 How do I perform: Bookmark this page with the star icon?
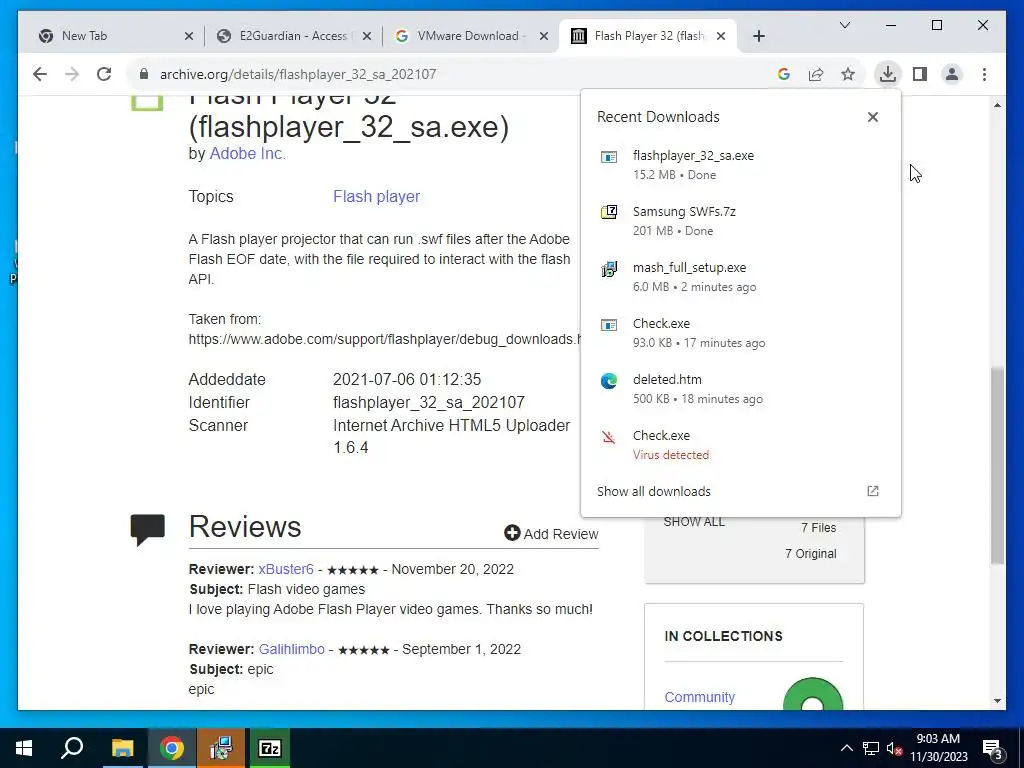point(848,74)
